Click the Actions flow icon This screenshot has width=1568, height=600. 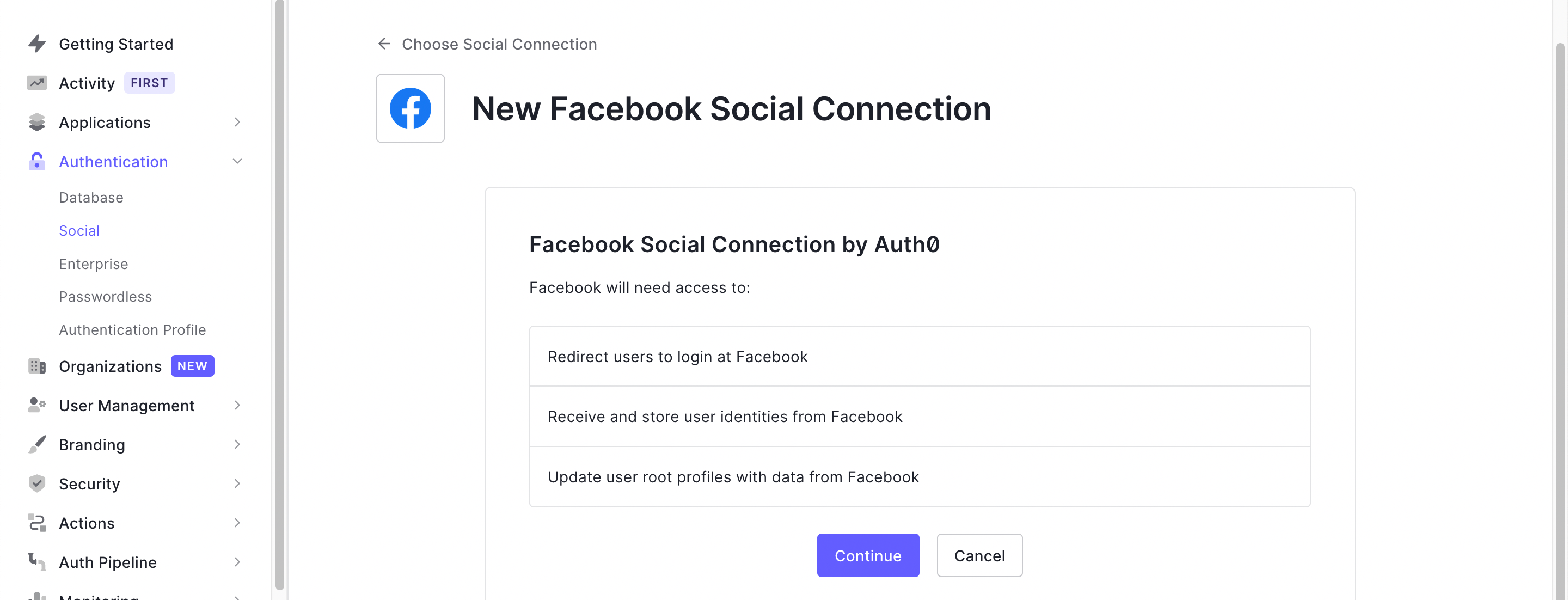[37, 523]
